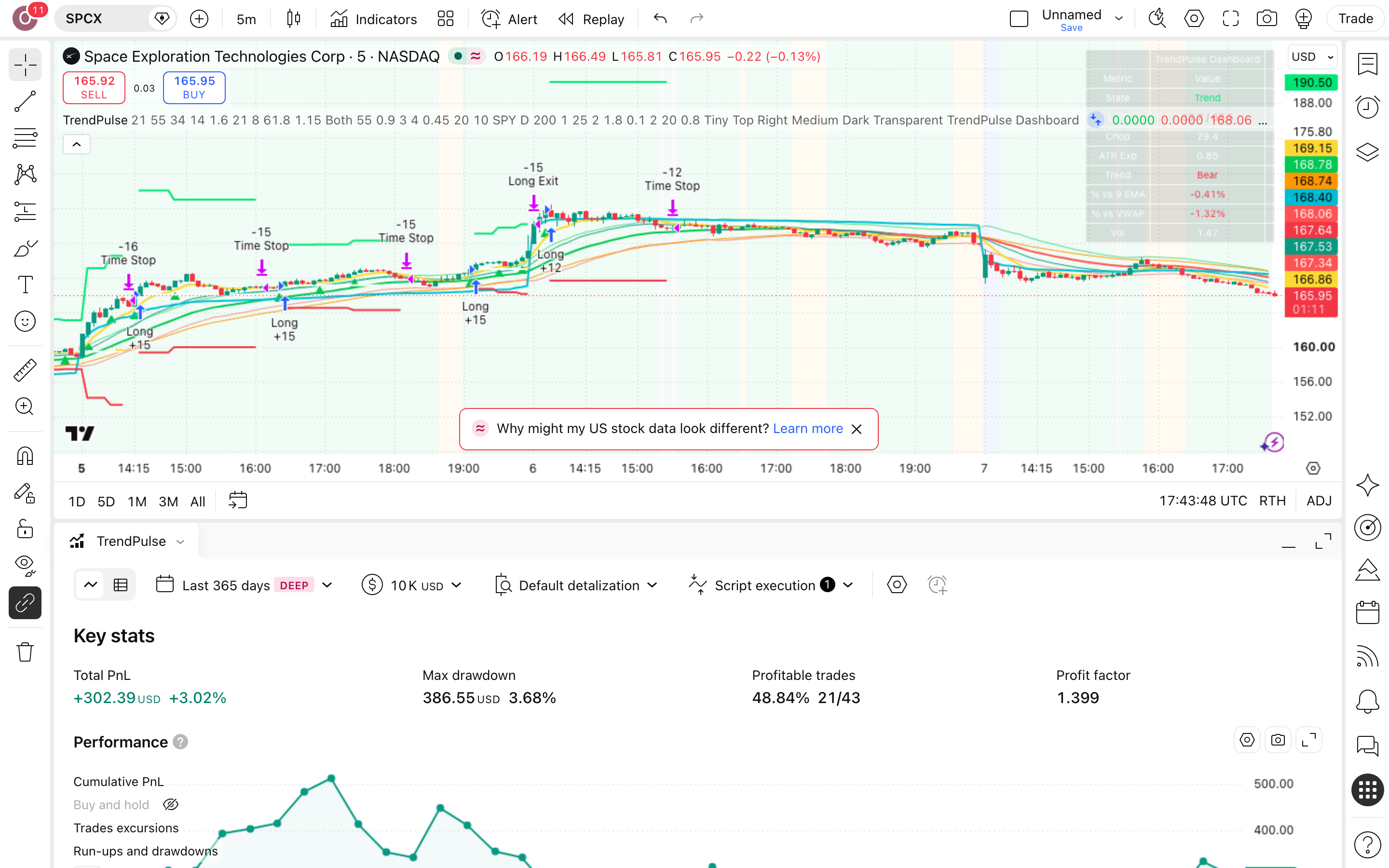Select the trend line drawing tool

25,102
